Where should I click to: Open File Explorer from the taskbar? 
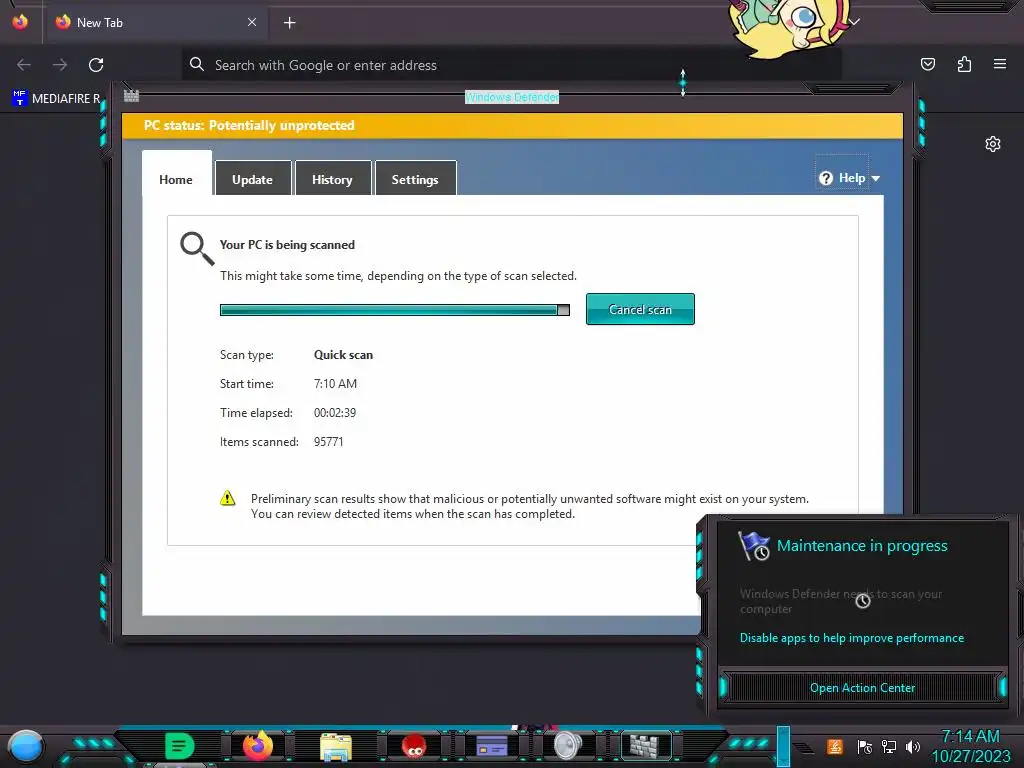(336, 746)
